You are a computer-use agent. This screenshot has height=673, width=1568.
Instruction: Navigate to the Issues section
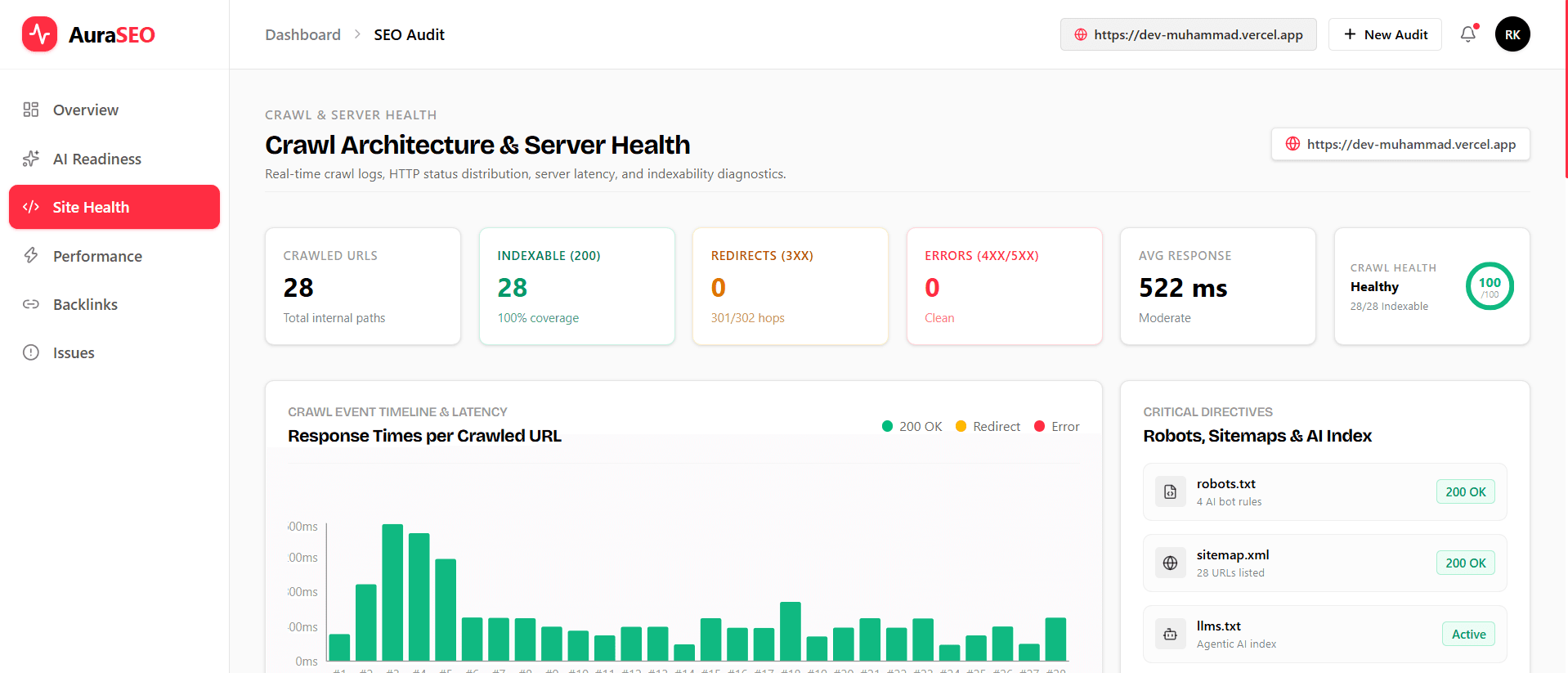(x=114, y=352)
